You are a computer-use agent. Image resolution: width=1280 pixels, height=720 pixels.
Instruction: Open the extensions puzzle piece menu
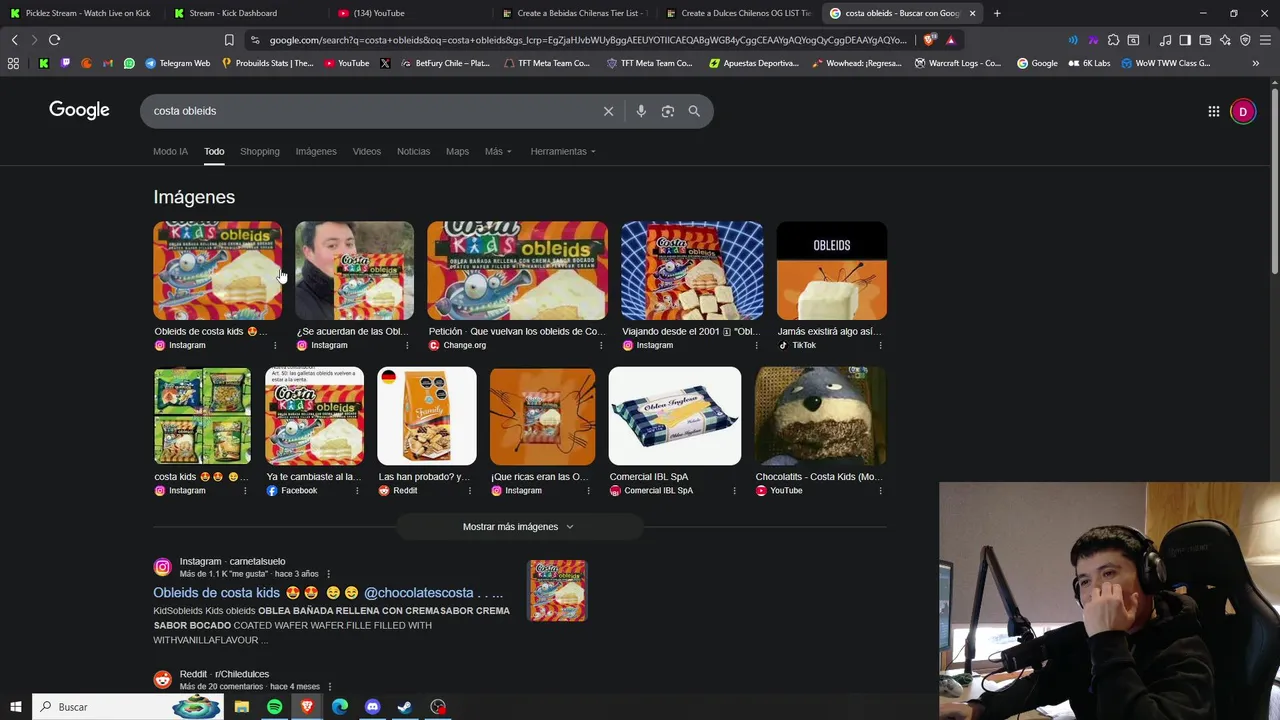(x=1113, y=40)
